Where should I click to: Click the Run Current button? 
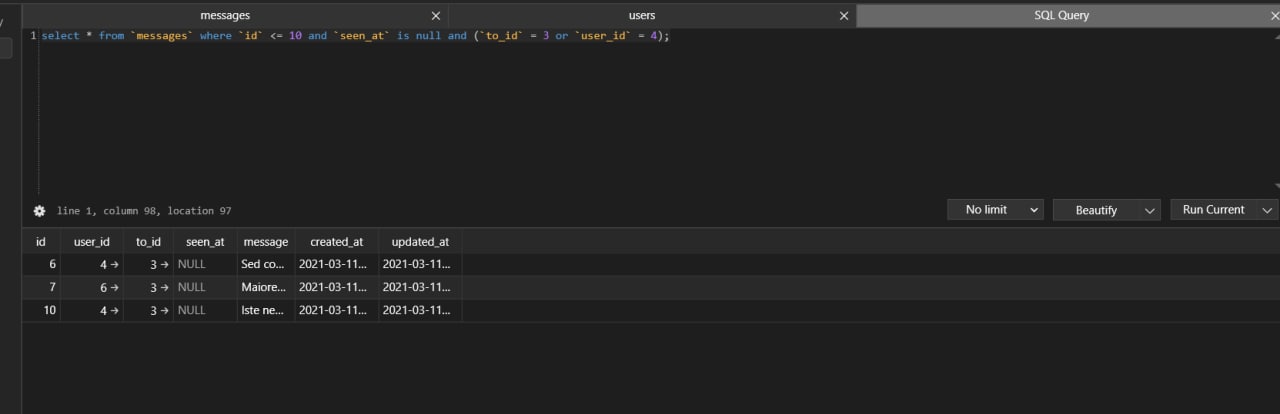(1213, 210)
